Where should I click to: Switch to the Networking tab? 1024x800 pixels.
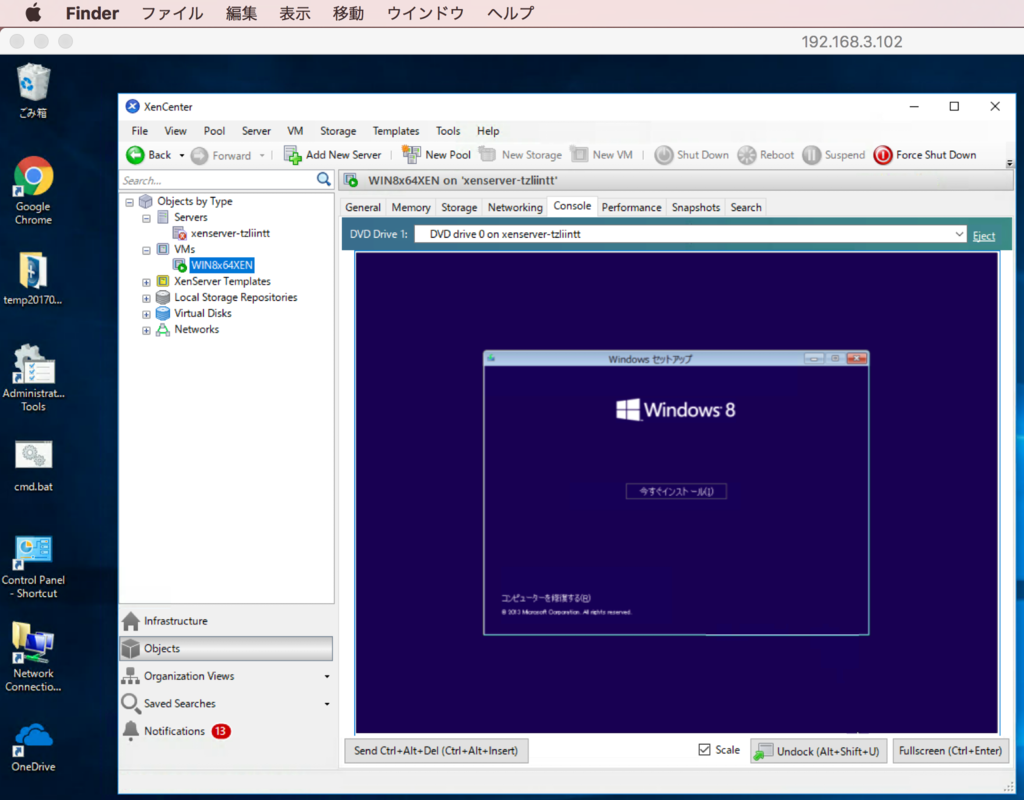(515, 207)
